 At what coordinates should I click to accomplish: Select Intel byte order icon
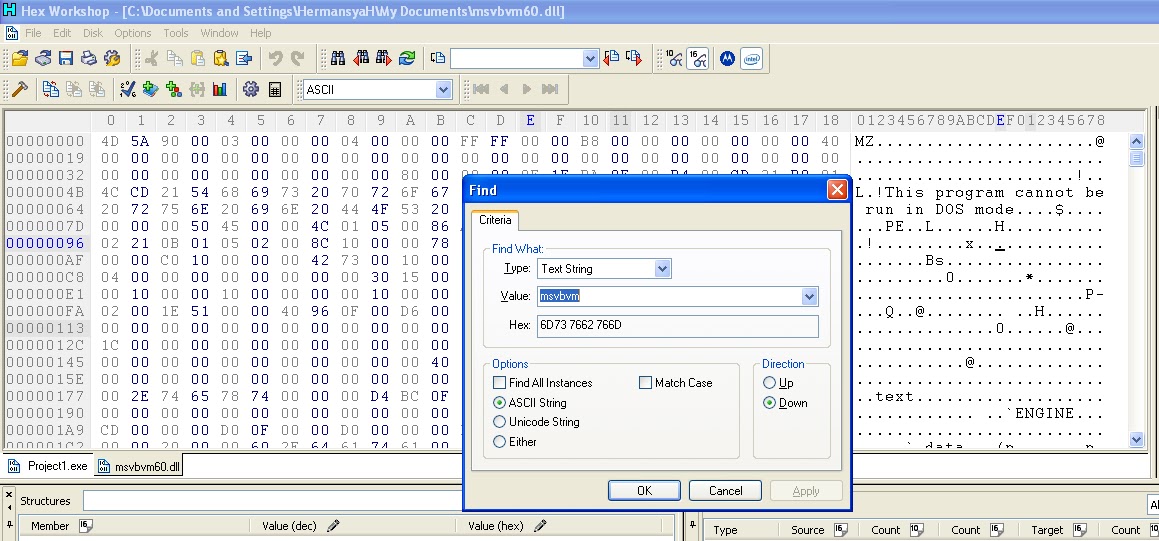click(x=751, y=58)
